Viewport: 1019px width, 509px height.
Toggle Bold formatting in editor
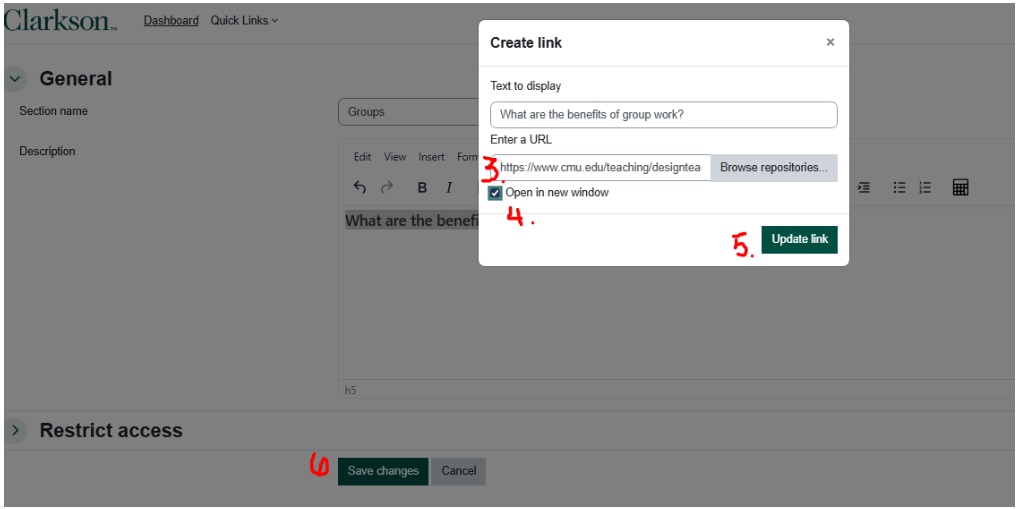coord(422,188)
